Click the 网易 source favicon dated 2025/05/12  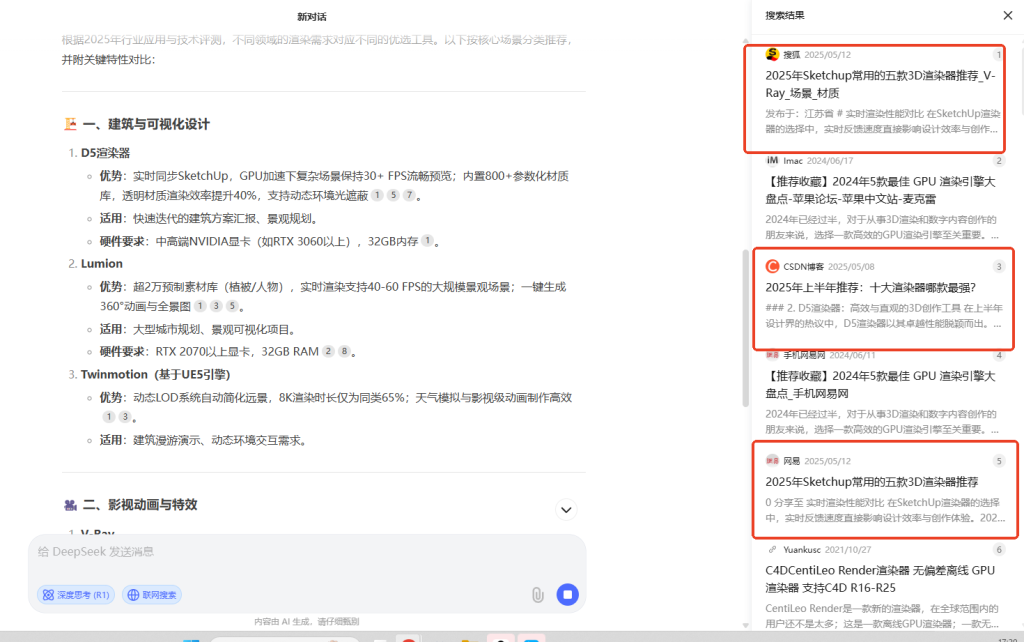[x=772, y=460]
